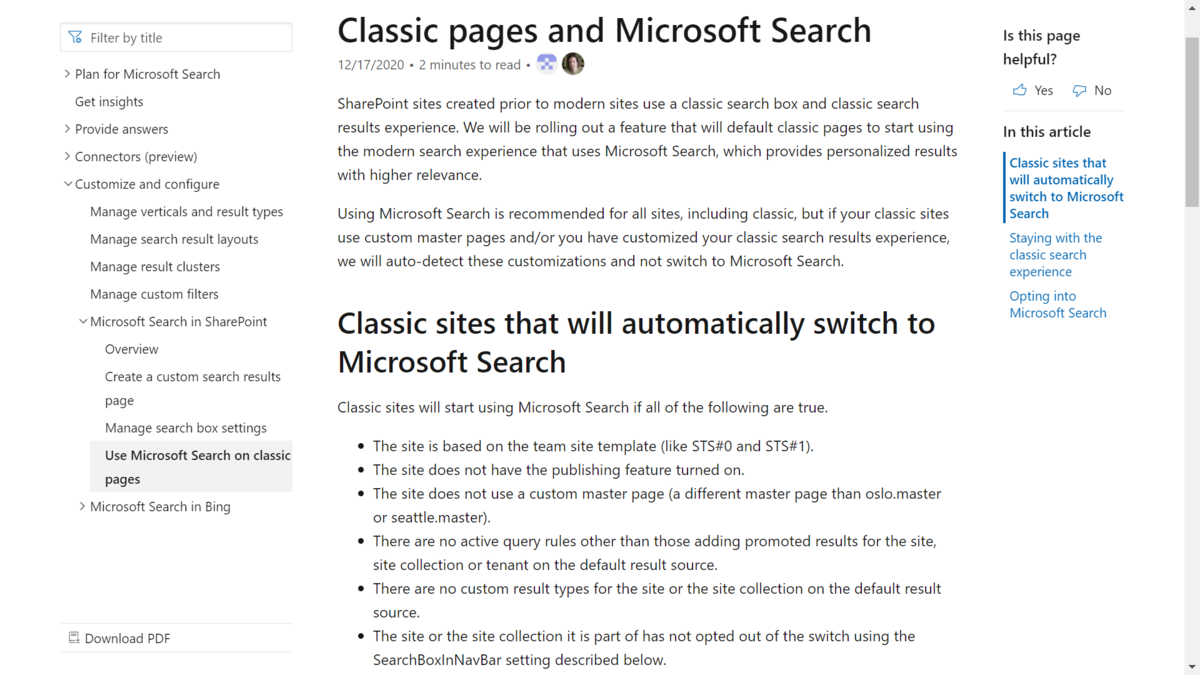Open the purple contributors group avatar
The image size is (1200, 675).
coord(547,64)
